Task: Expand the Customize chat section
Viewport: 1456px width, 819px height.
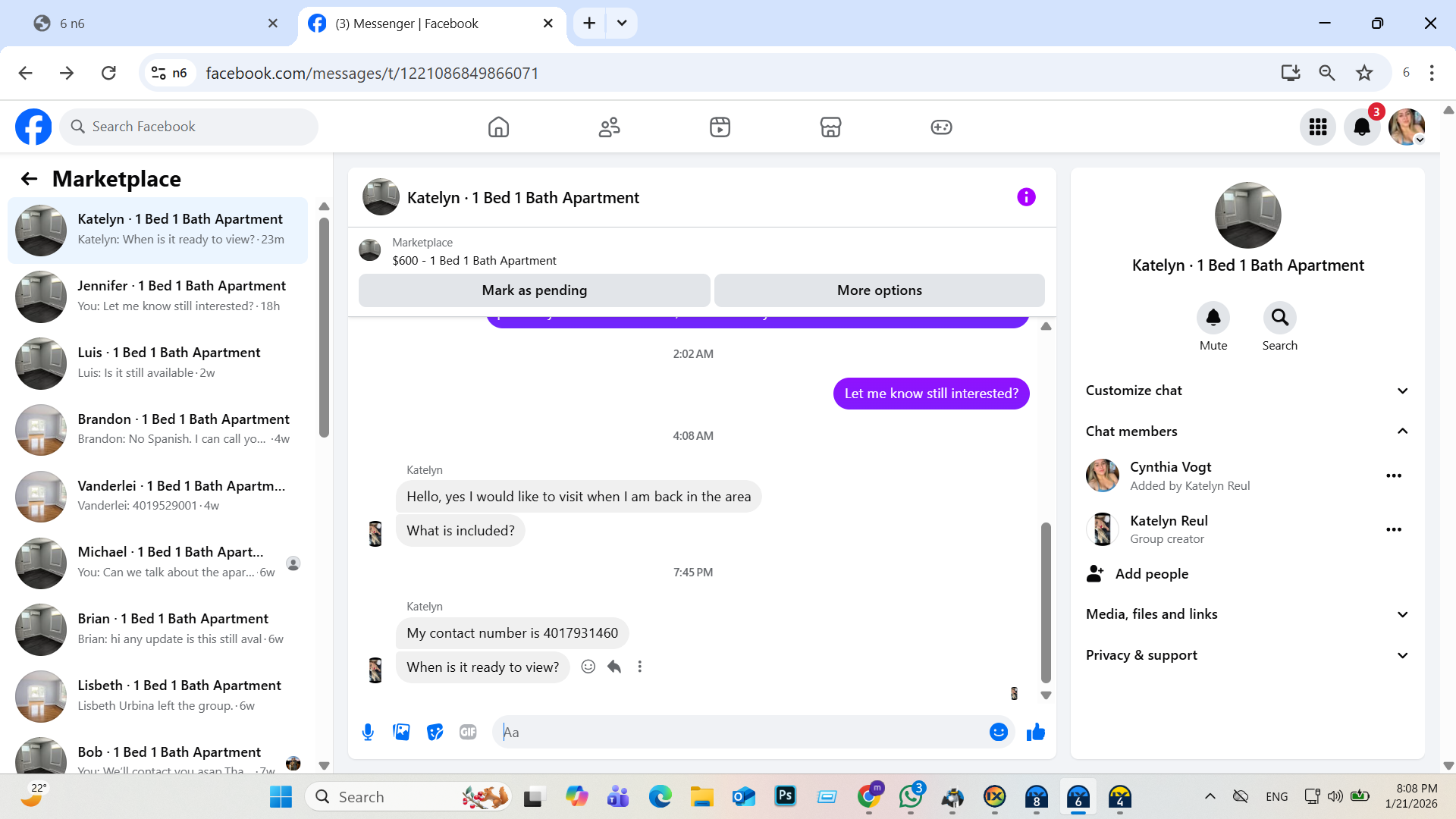Action: [x=1402, y=391]
